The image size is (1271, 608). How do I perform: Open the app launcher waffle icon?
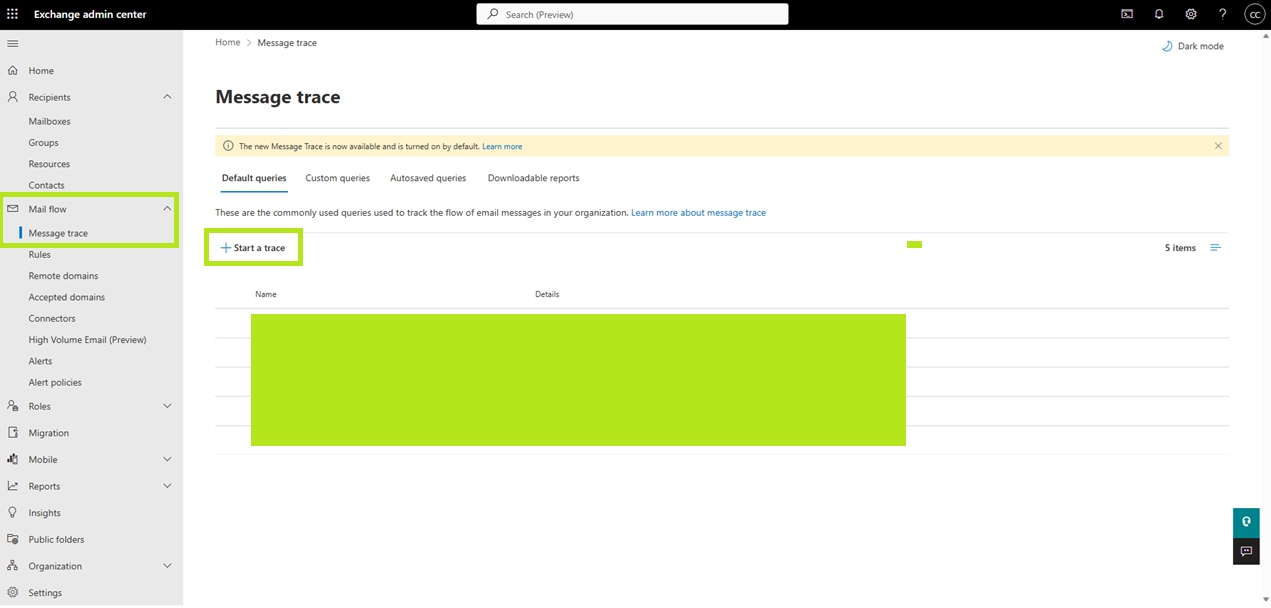click(x=13, y=14)
